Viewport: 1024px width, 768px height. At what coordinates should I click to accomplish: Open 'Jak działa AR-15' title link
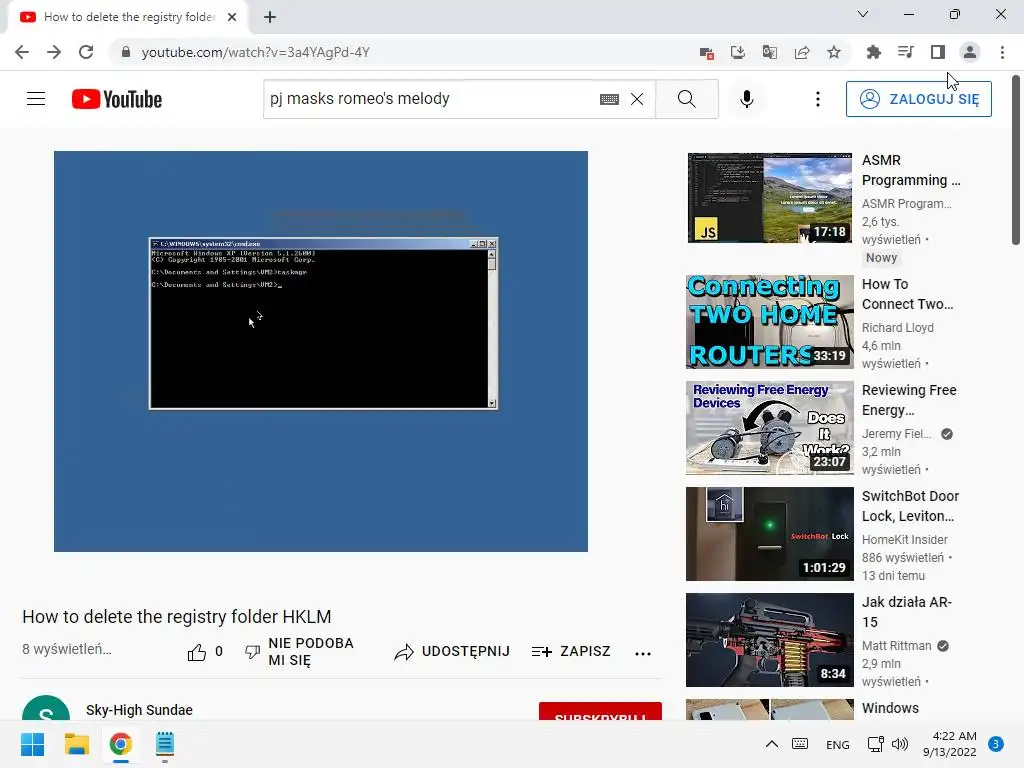click(x=906, y=612)
